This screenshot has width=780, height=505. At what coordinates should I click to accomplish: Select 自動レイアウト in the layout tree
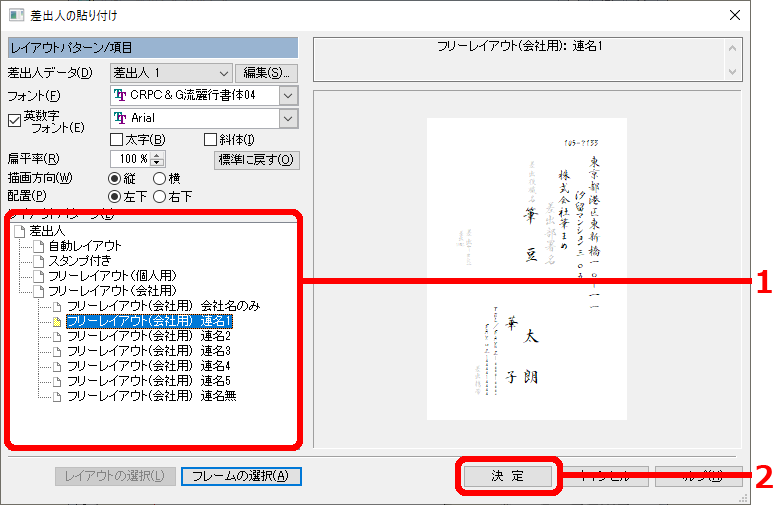click(x=85, y=246)
